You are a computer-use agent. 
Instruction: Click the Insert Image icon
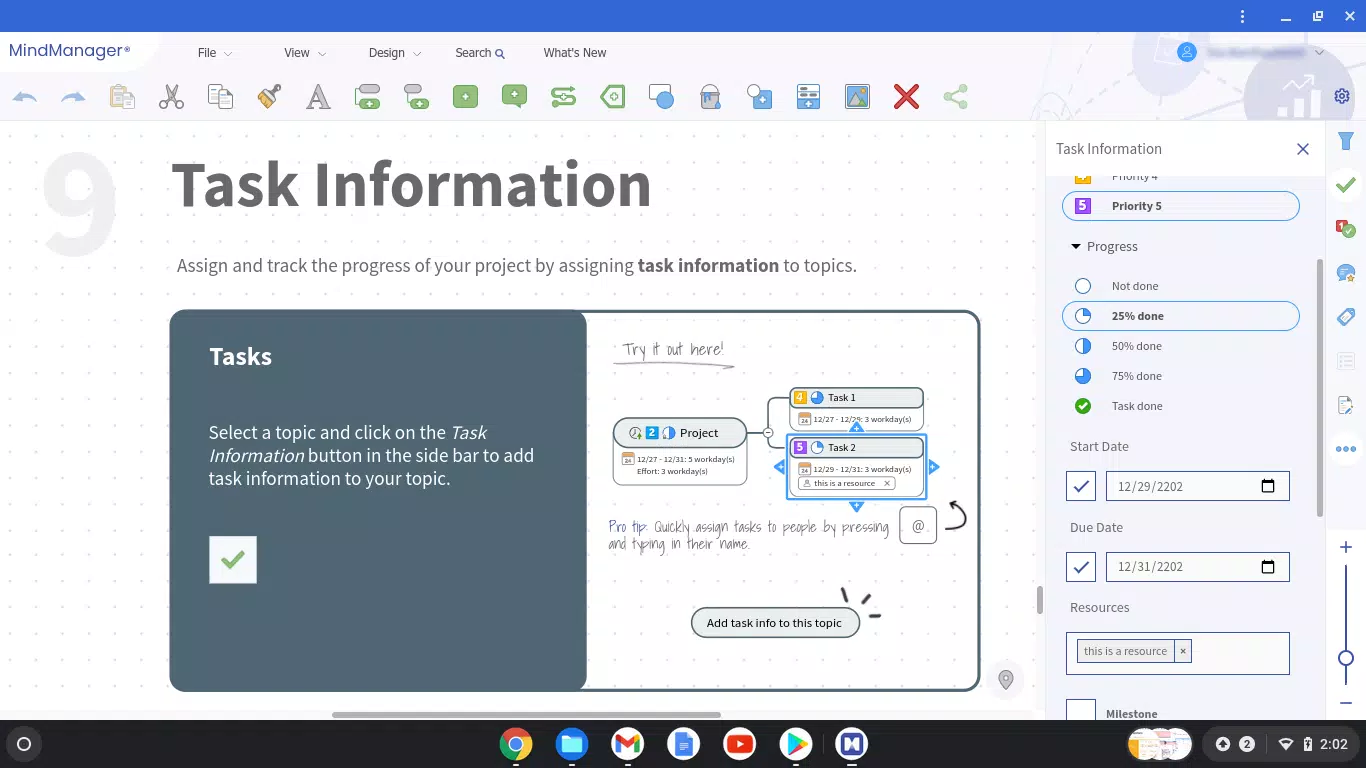pyautogui.click(x=857, y=97)
